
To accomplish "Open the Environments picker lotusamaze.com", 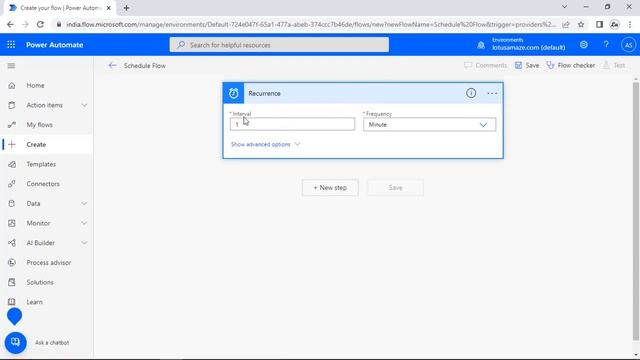I will coord(528,44).
